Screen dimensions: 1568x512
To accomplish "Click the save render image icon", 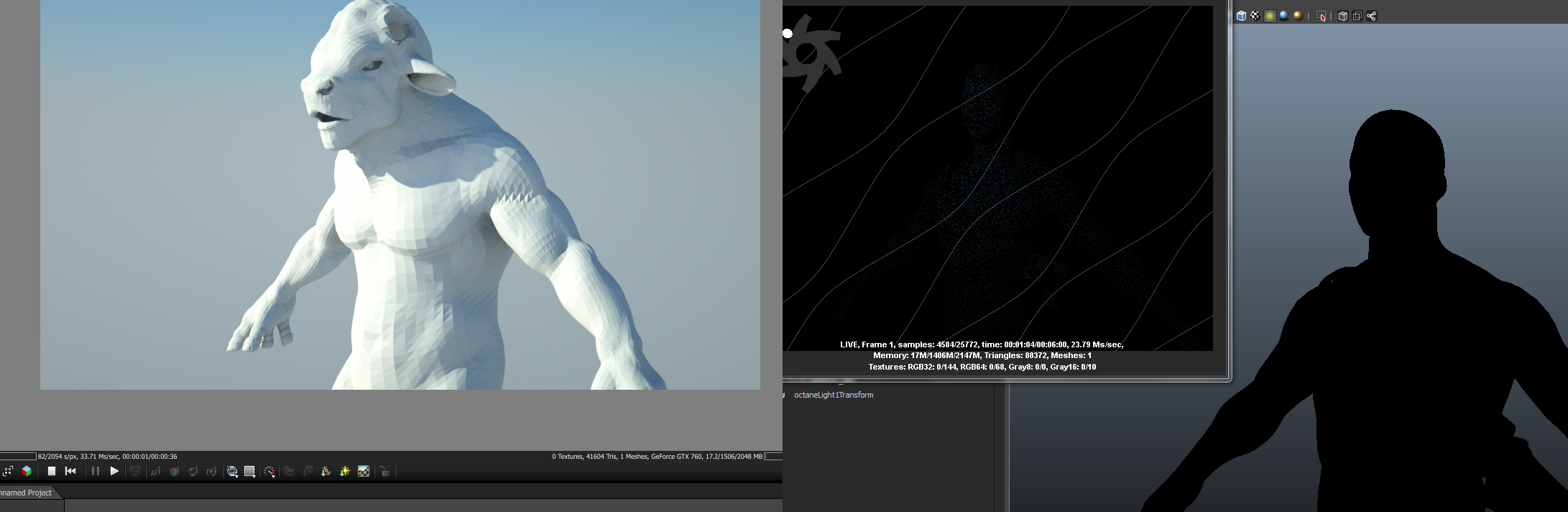I will pyautogui.click(x=308, y=471).
